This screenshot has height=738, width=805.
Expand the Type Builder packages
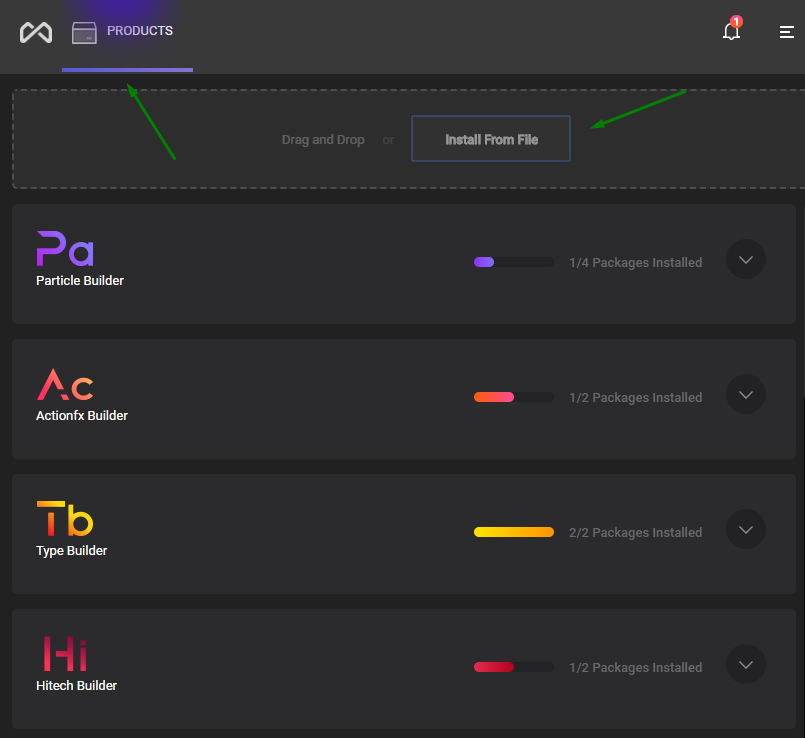[745, 529]
